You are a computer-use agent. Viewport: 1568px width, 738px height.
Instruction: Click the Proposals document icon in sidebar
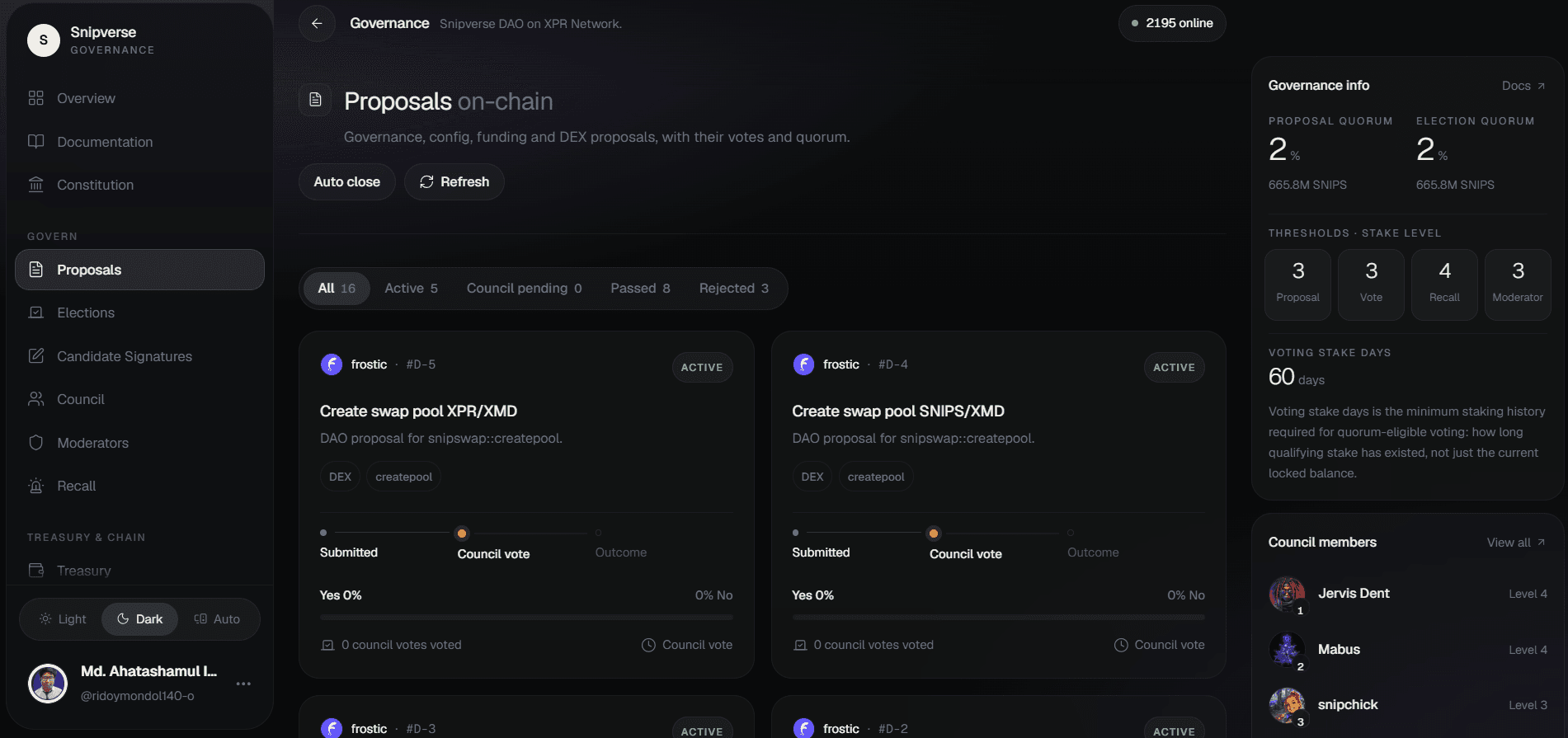[x=36, y=270]
